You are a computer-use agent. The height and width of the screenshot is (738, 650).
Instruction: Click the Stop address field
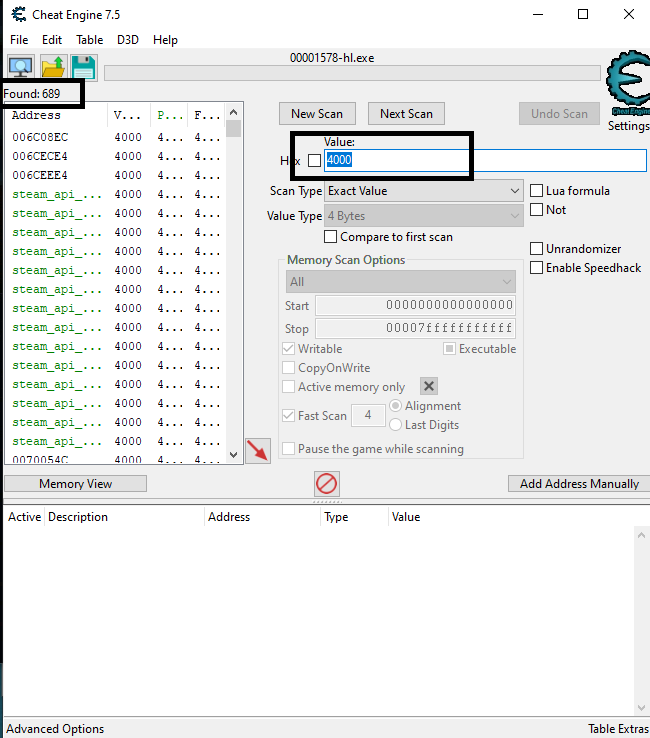415,329
